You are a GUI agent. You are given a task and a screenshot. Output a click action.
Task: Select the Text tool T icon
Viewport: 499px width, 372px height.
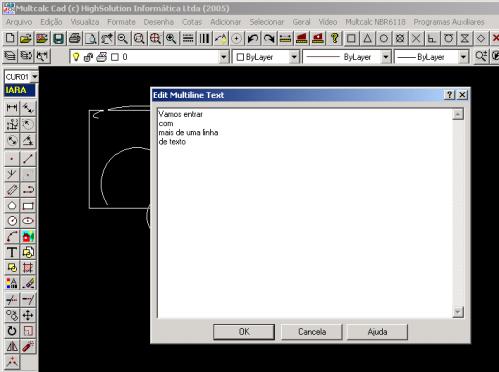(12, 252)
